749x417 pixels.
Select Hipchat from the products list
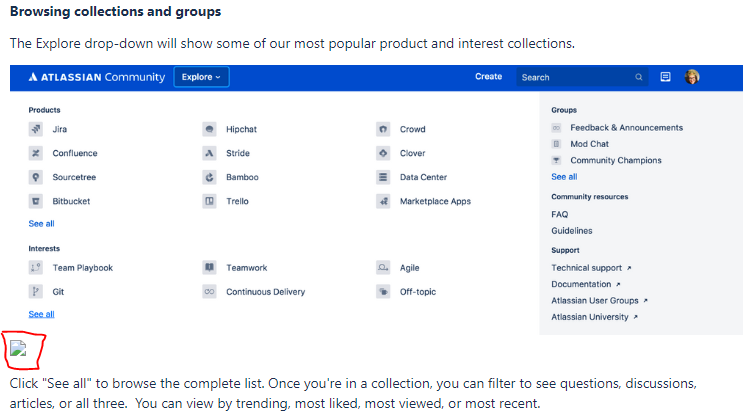point(241,129)
